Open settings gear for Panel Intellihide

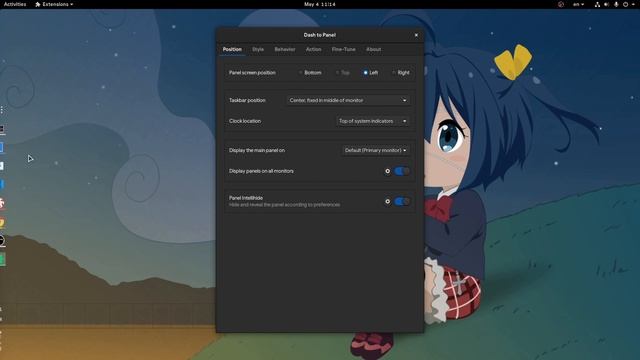click(x=387, y=201)
